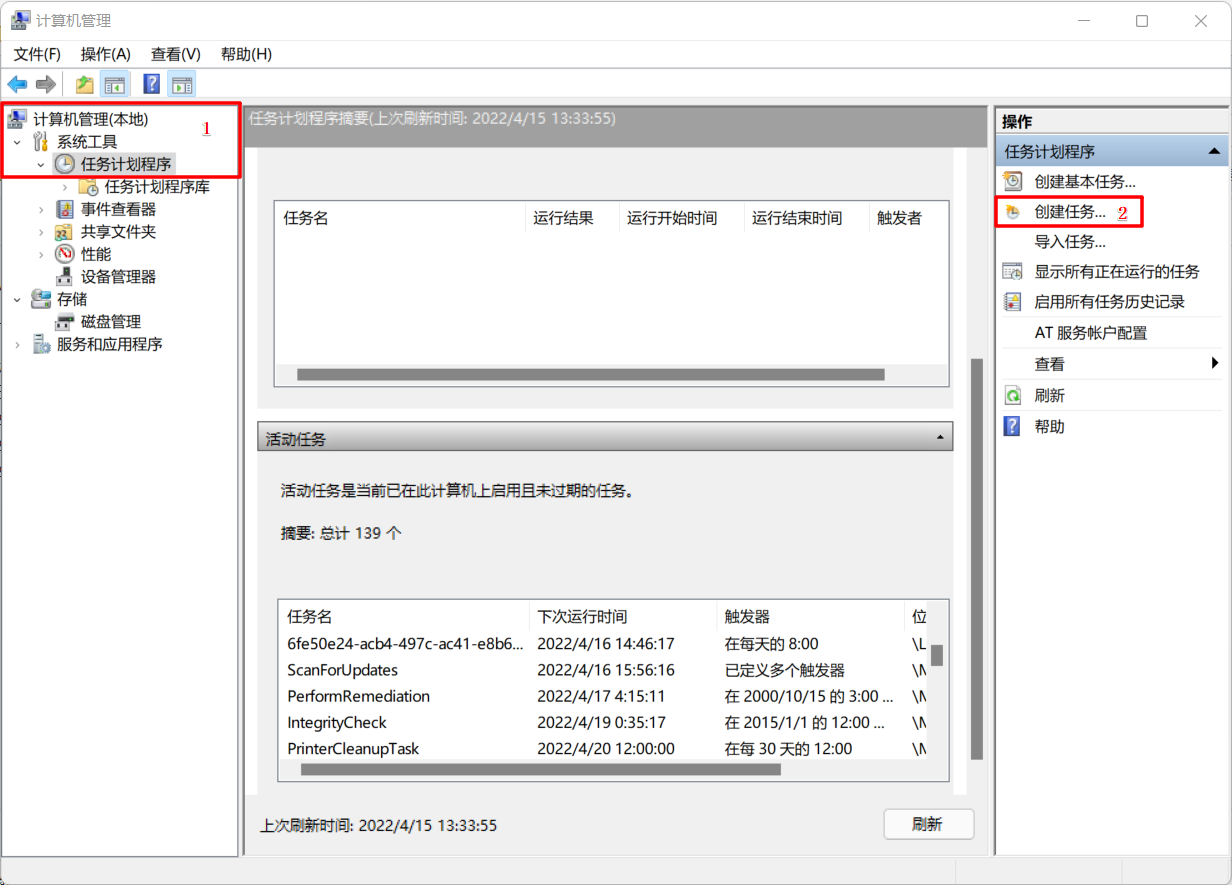1232x885 pixels.
Task: Click the 设备管理器 icon in tree
Action: tap(64, 277)
